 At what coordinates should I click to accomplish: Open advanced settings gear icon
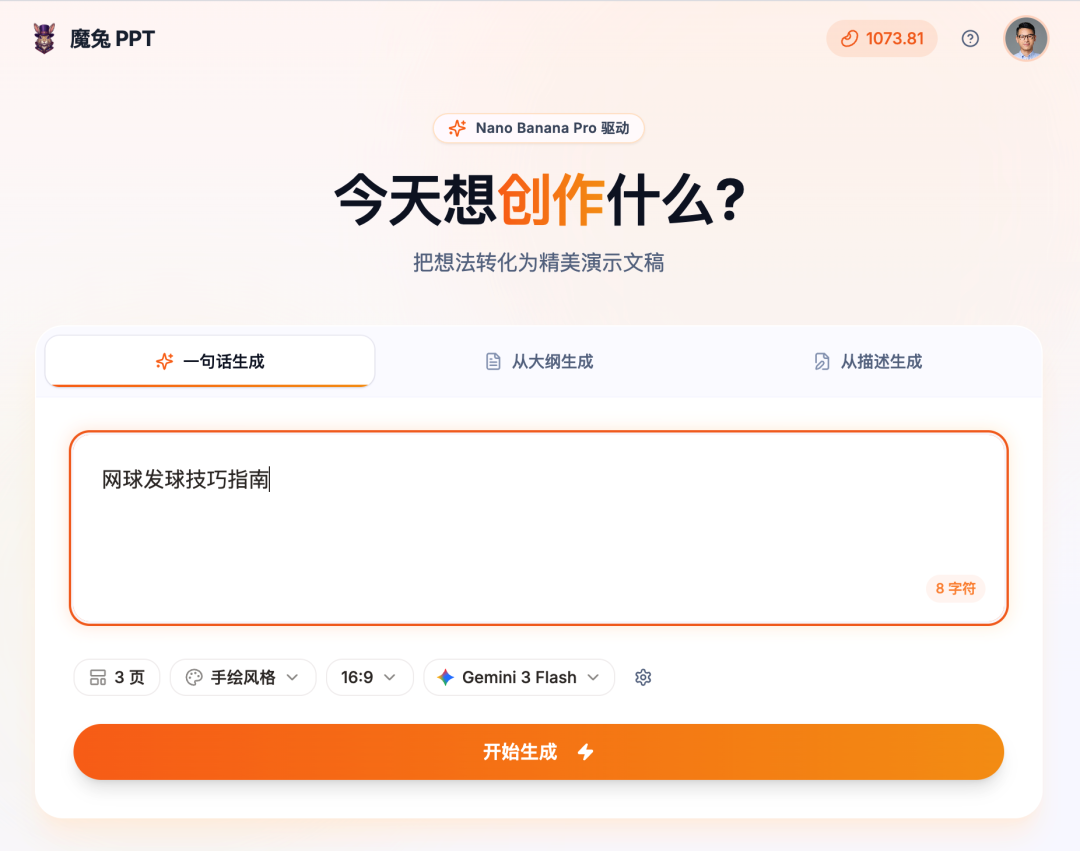point(643,678)
